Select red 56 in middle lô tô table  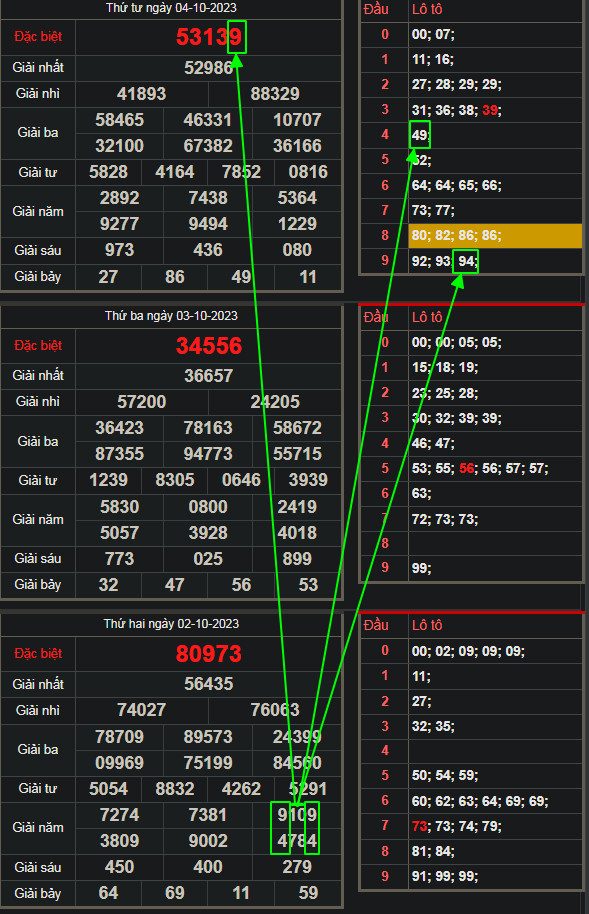(x=467, y=468)
